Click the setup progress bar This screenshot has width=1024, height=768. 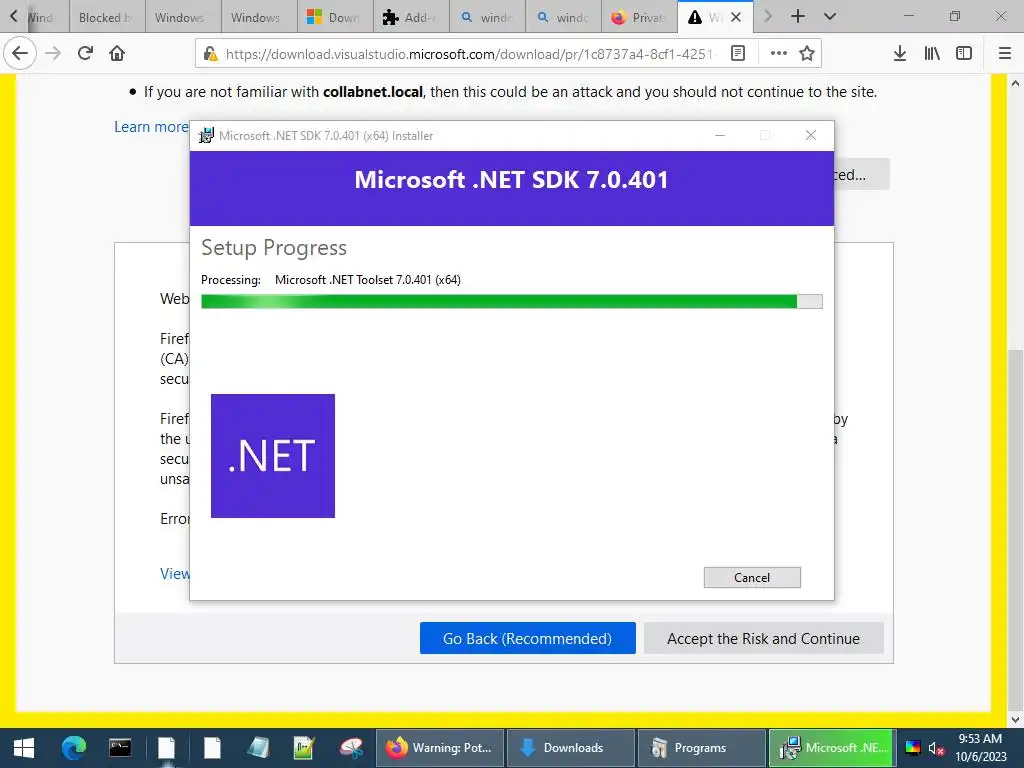click(x=511, y=301)
